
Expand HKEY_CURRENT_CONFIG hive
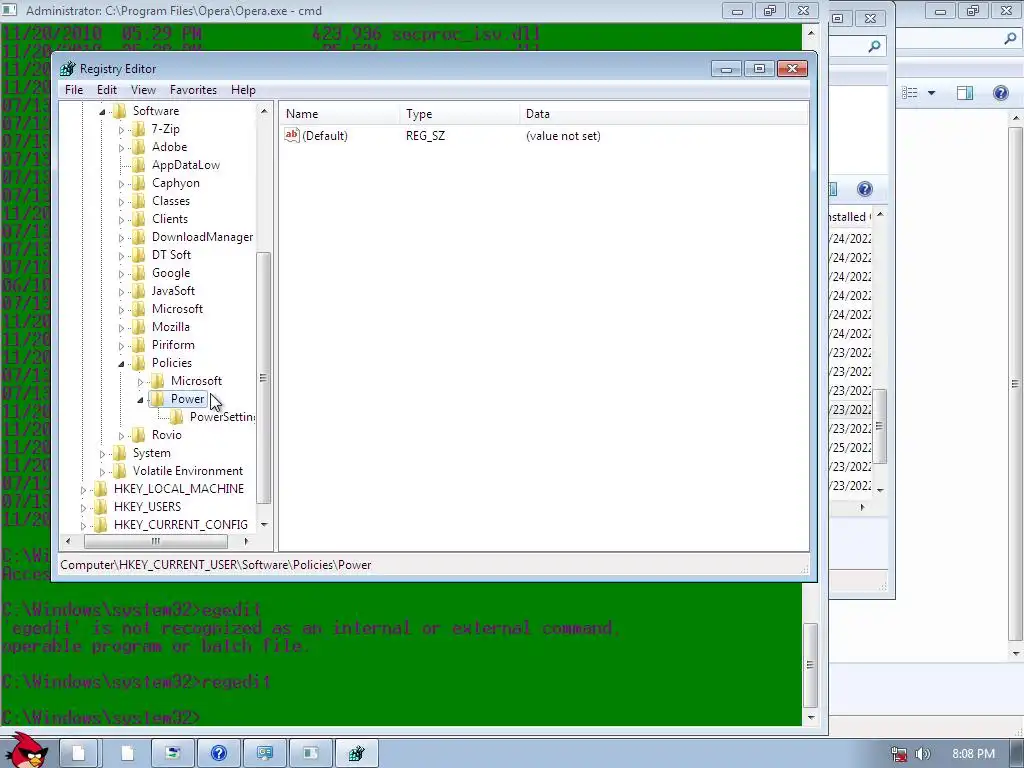click(83, 525)
